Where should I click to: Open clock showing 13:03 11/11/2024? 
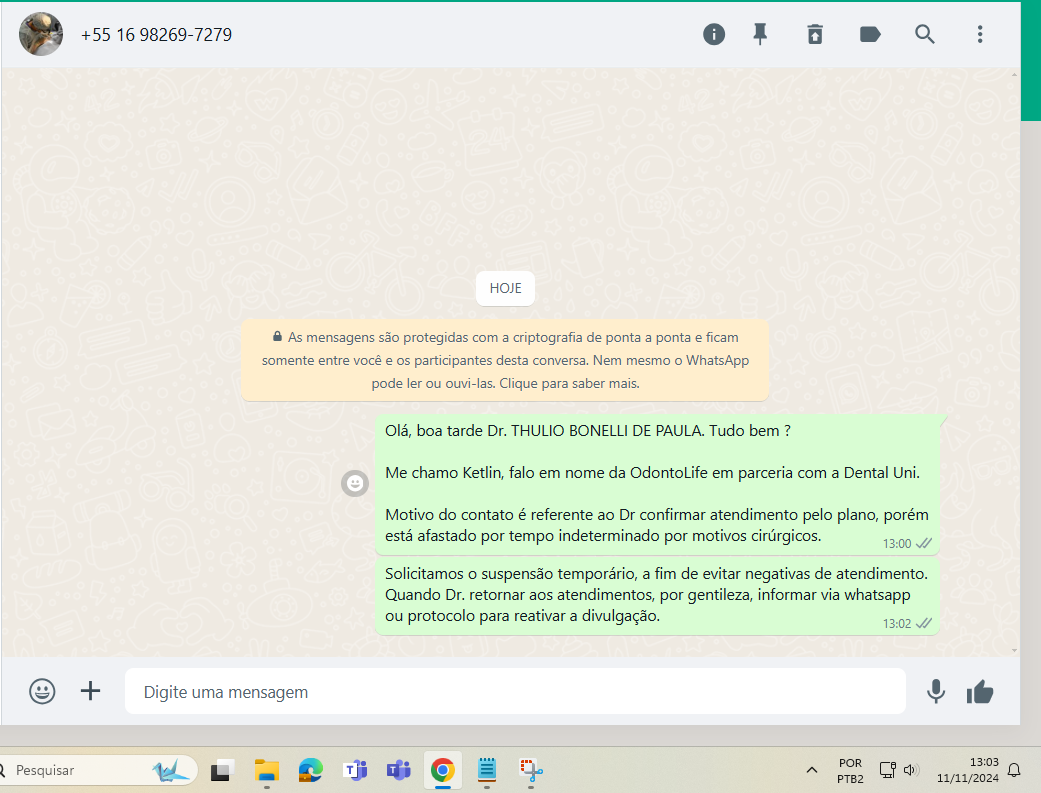(967, 770)
